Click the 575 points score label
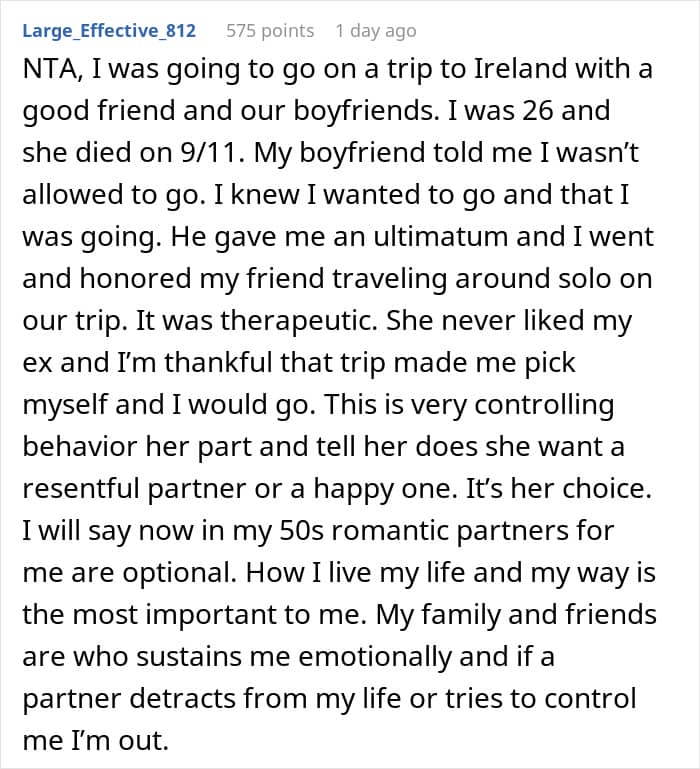Viewport: 700px width, 769px height. click(270, 30)
